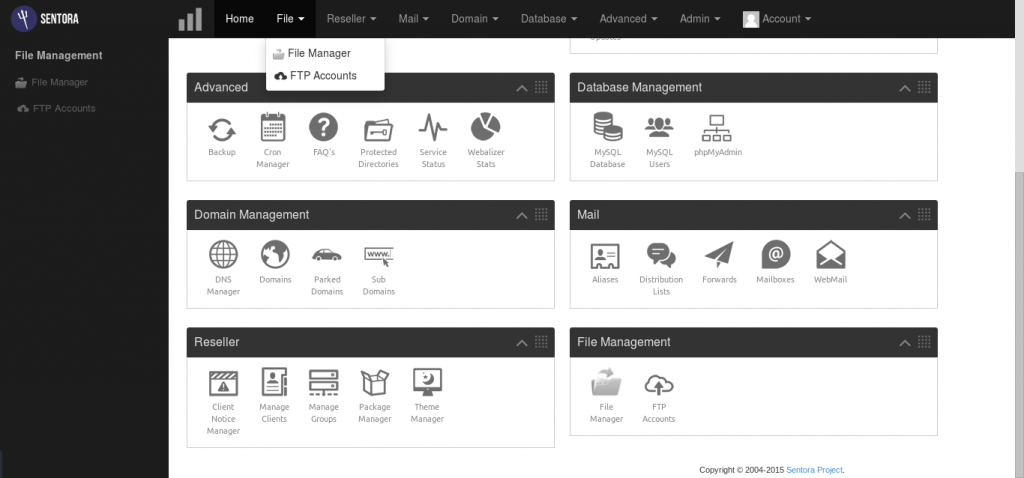
Task: Launch phpMyAdmin from Database Management
Action: 717,128
